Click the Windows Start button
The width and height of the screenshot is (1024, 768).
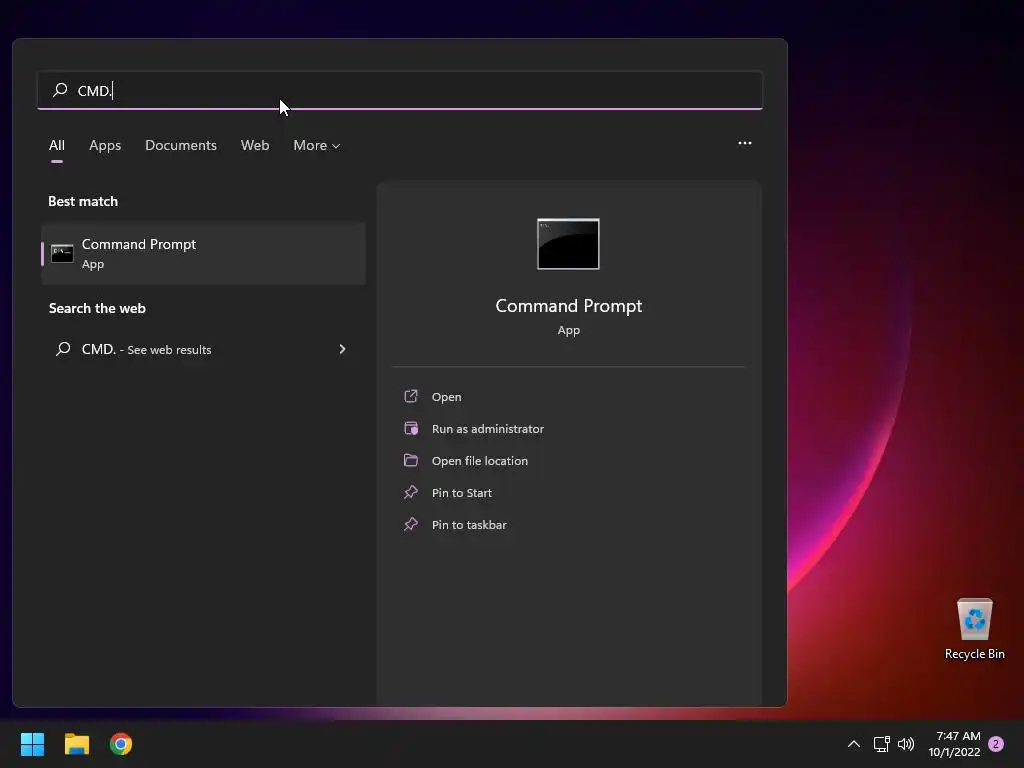tap(32, 744)
